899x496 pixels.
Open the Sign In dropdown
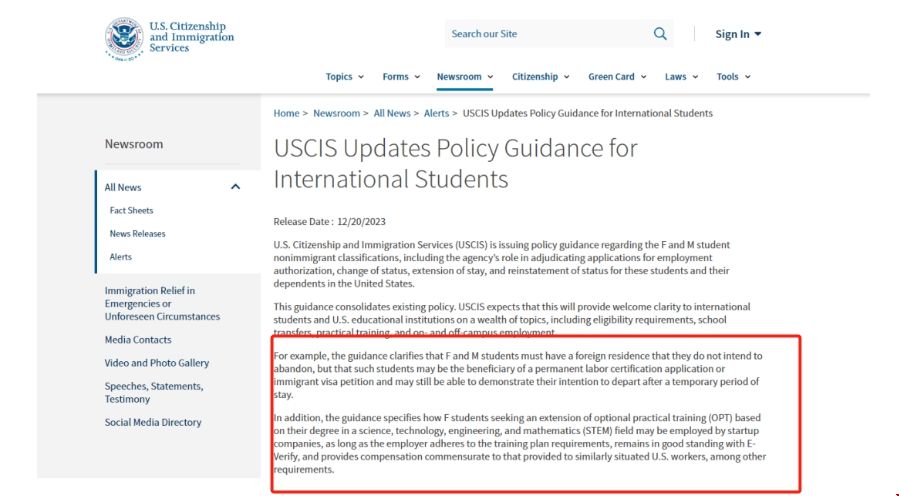click(x=738, y=34)
